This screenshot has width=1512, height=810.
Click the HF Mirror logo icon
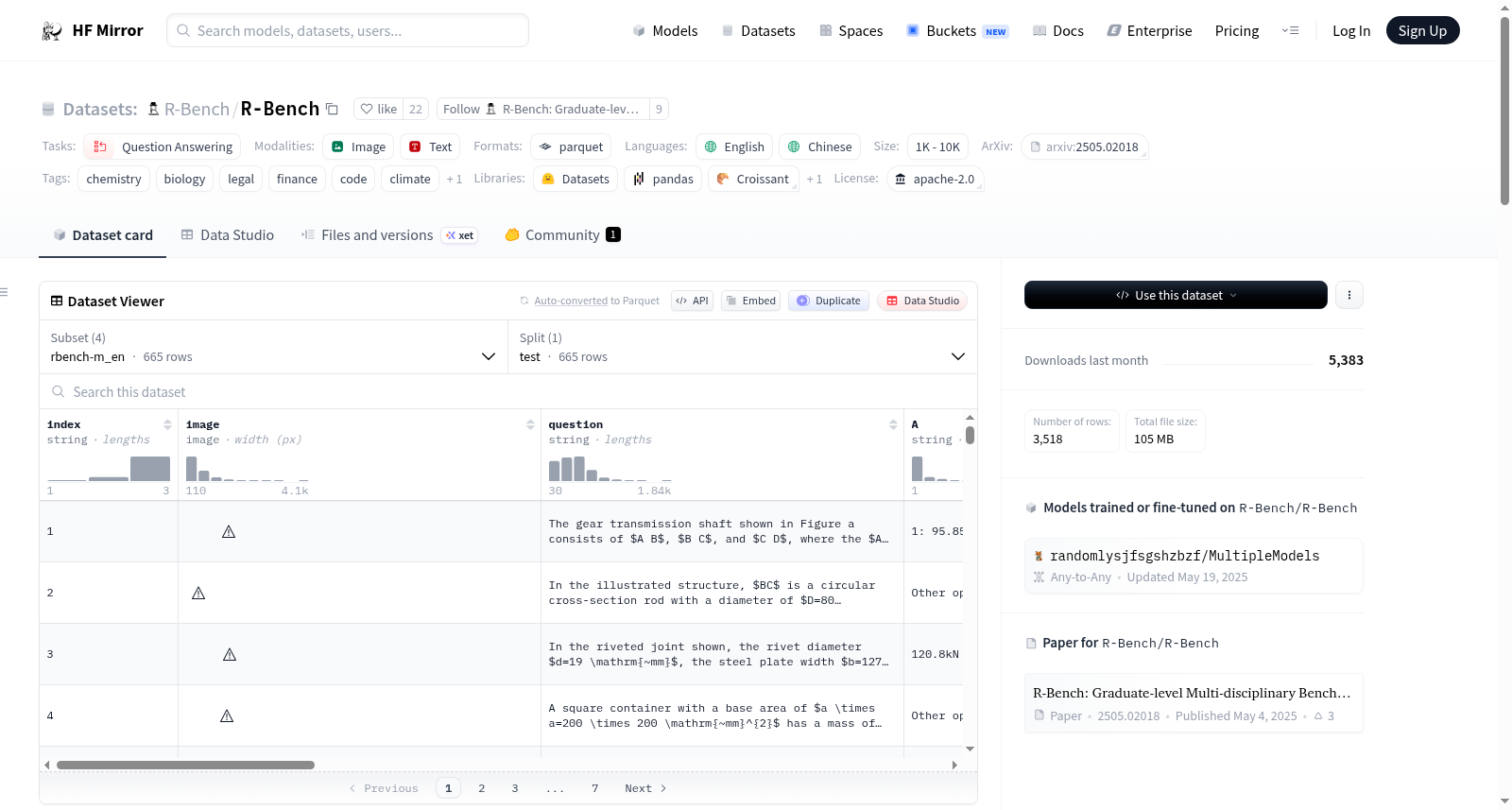click(52, 31)
